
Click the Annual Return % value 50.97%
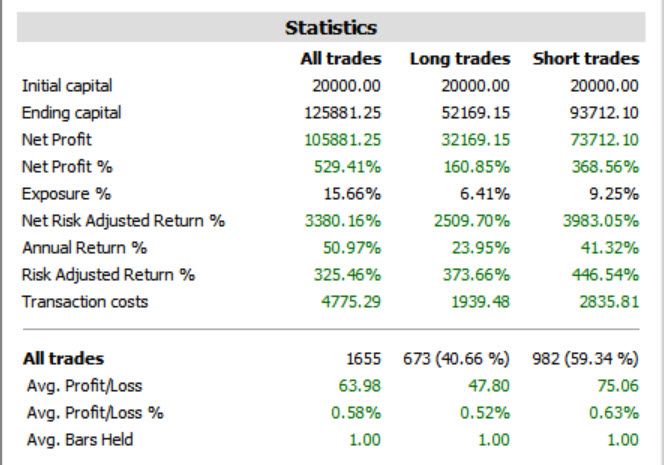point(353,248)
